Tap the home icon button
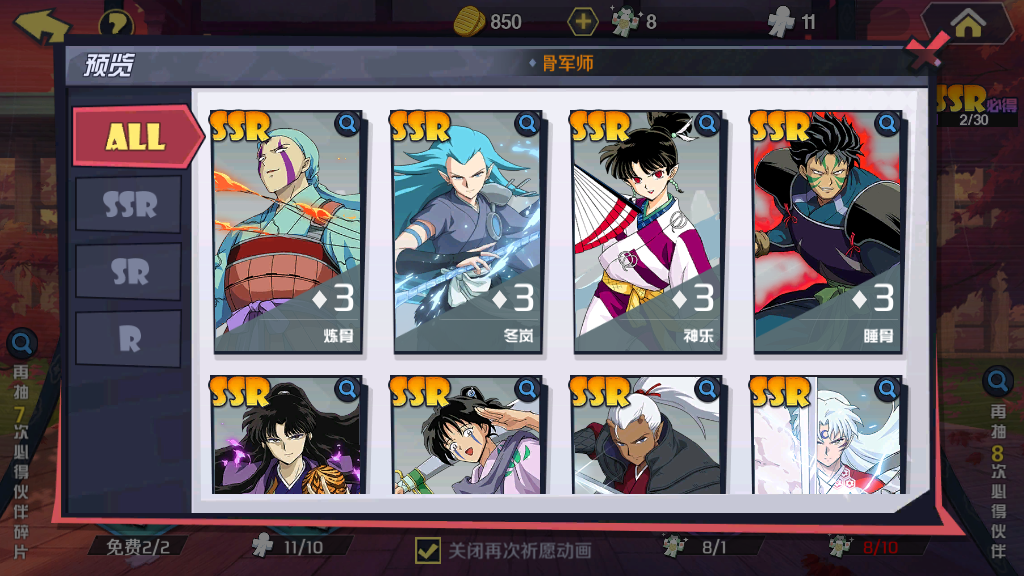The height and width of the screenshot is (576, 1024). [967, 24]
